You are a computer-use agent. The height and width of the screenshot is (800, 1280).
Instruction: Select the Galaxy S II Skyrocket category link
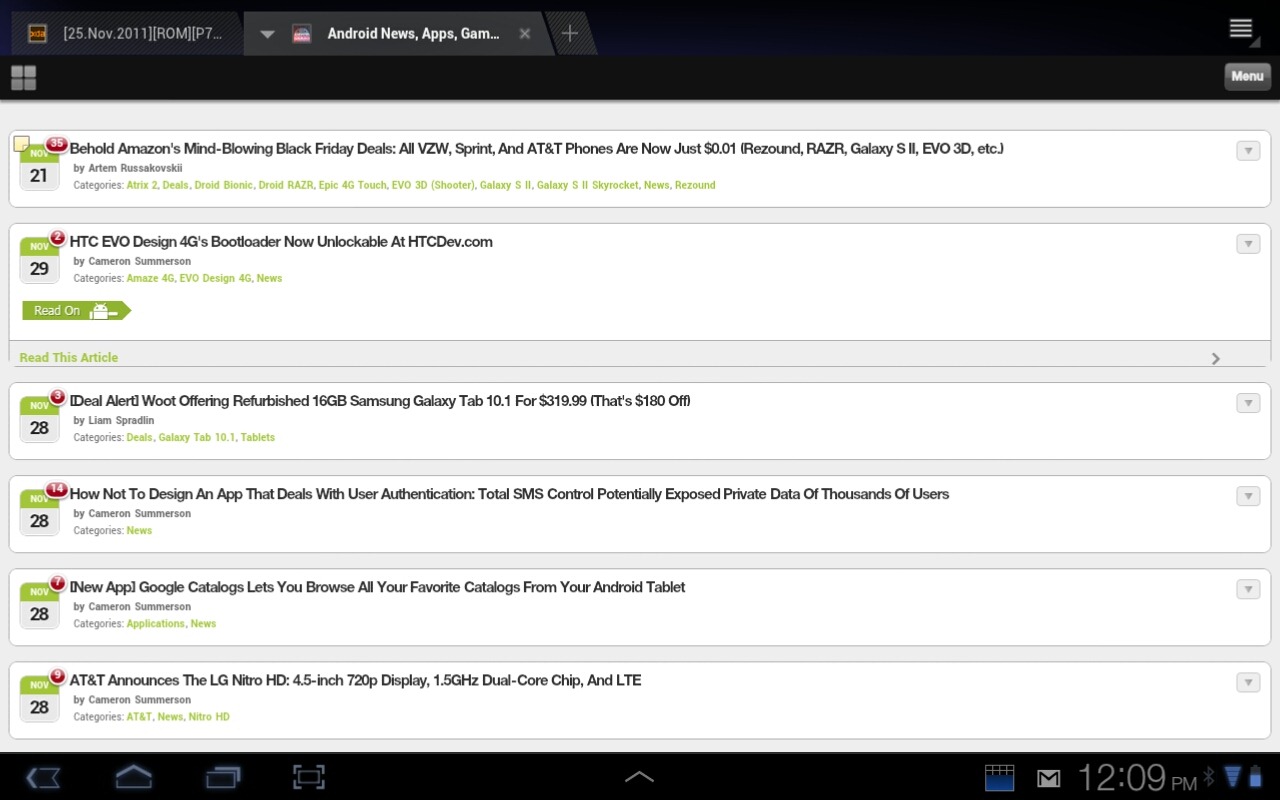(x=587, y=185)
